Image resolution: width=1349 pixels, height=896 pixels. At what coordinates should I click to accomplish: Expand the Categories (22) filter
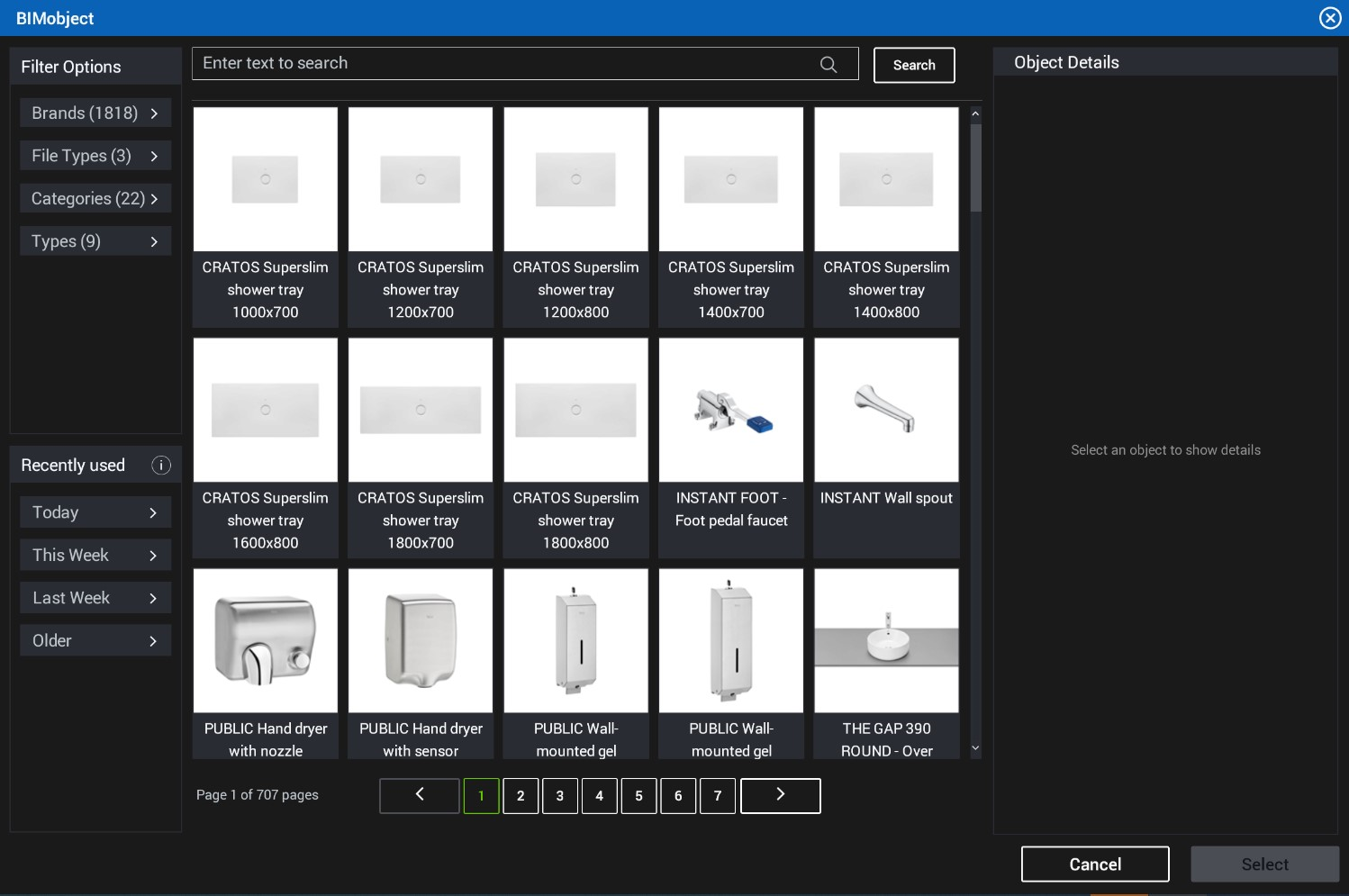(x=95, y=199)
